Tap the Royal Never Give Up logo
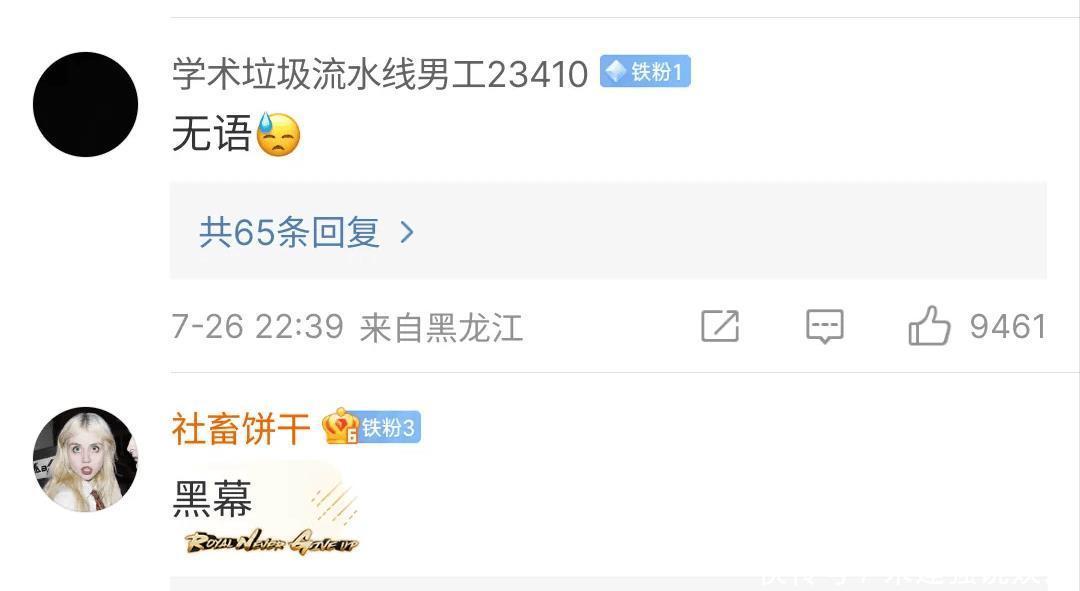 272,542
